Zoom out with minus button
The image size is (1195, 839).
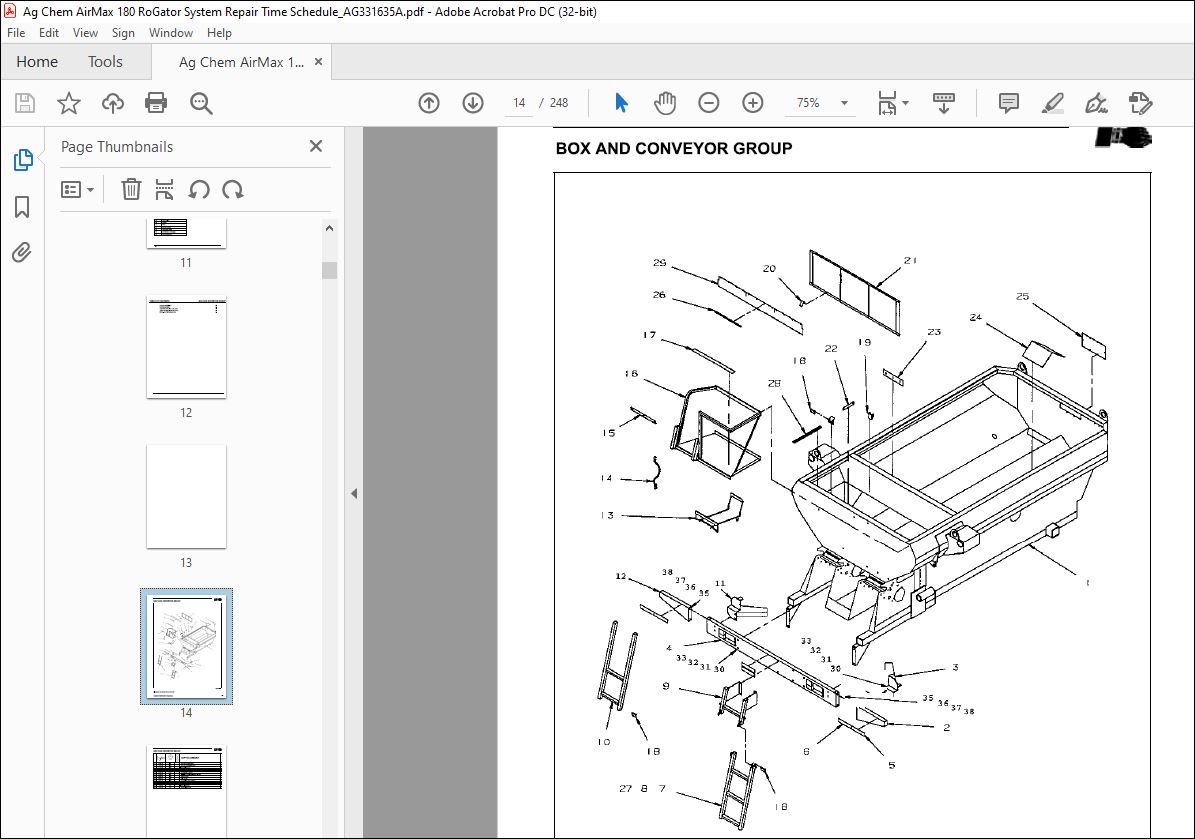pos(709,103)
